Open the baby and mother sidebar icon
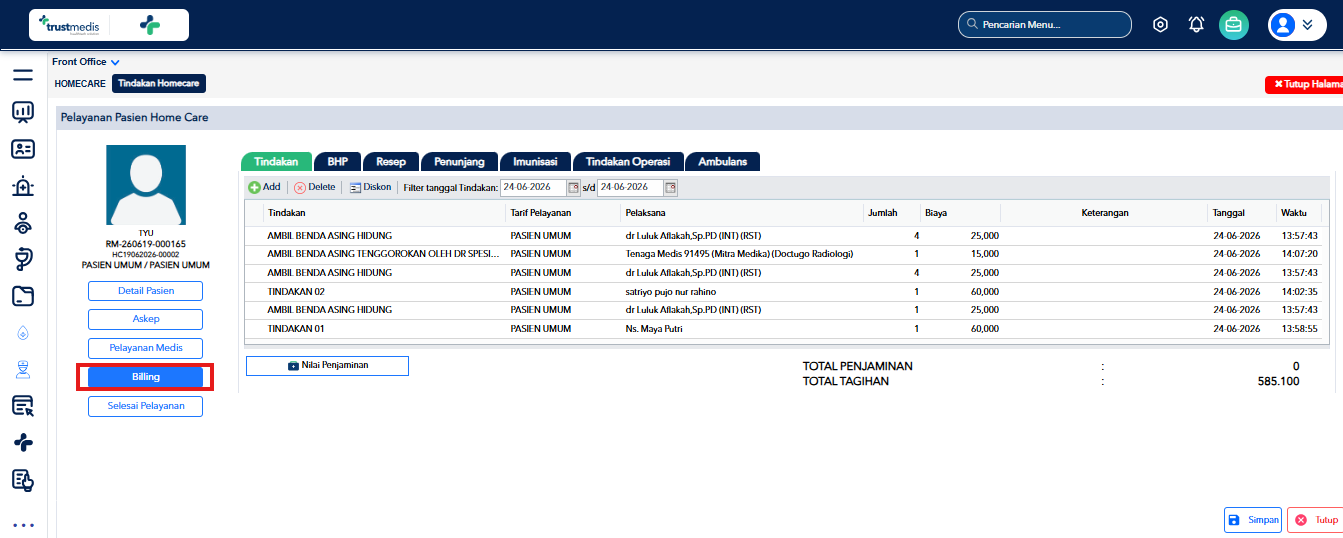Viewport: 1343px width, 538px height. 23,222
